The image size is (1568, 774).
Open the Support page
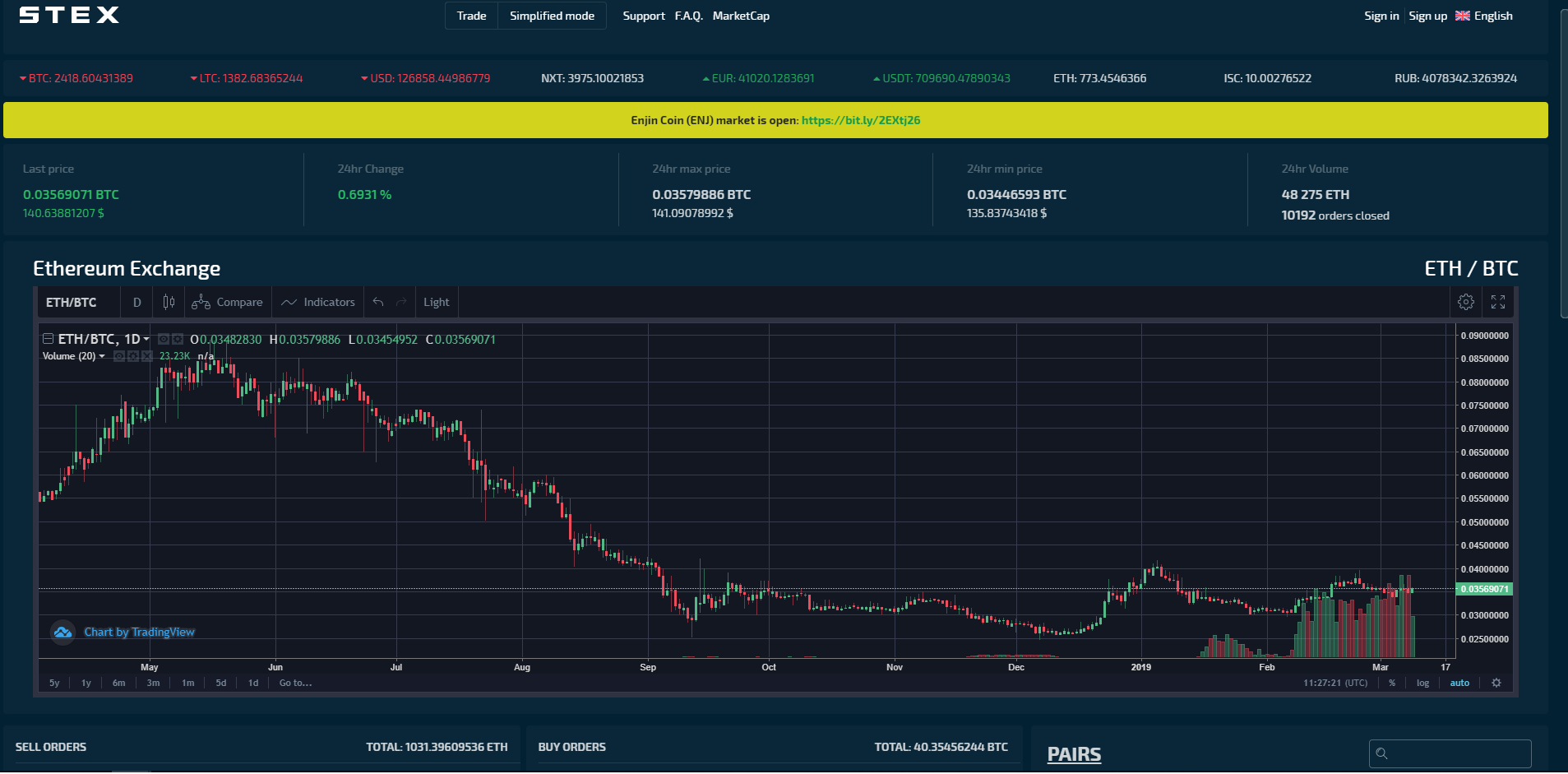[644, 16]
